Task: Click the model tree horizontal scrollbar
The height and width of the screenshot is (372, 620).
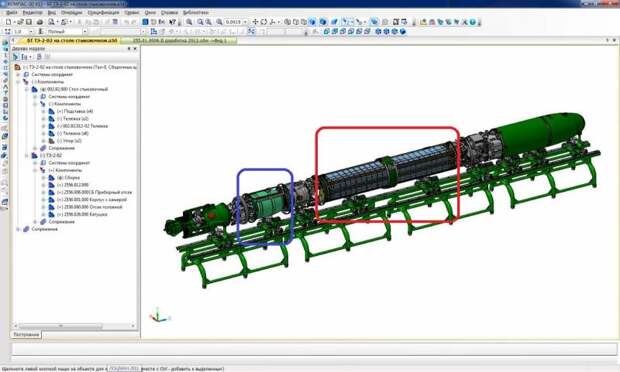Action: (75, 326)
